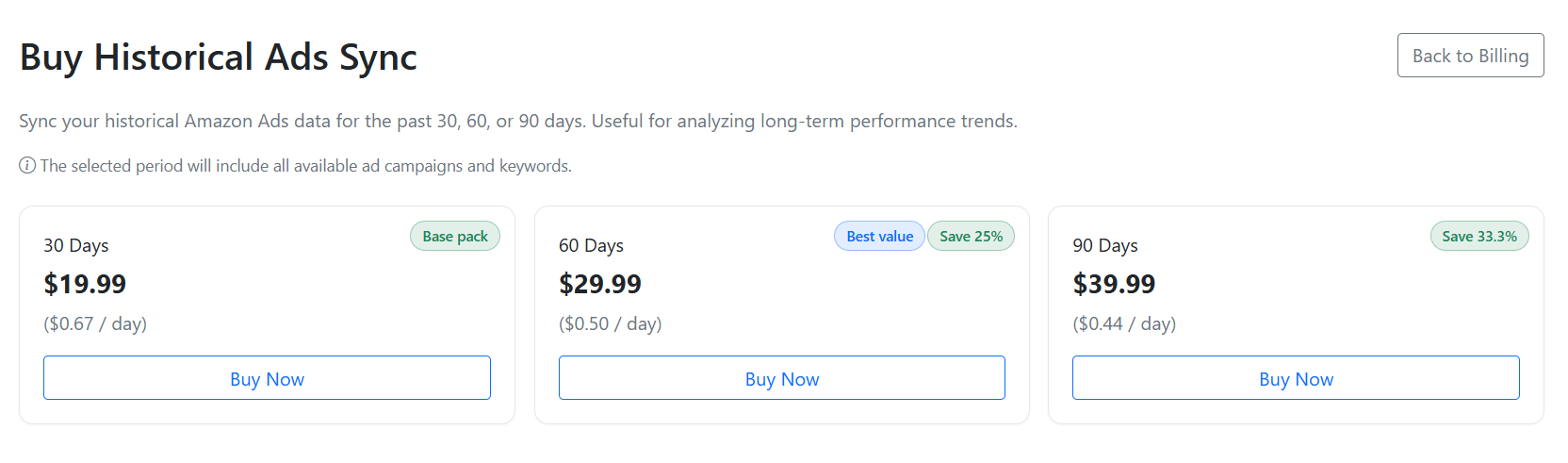
Task: Click the $0.44 per day text
Action: (1124, 324)
